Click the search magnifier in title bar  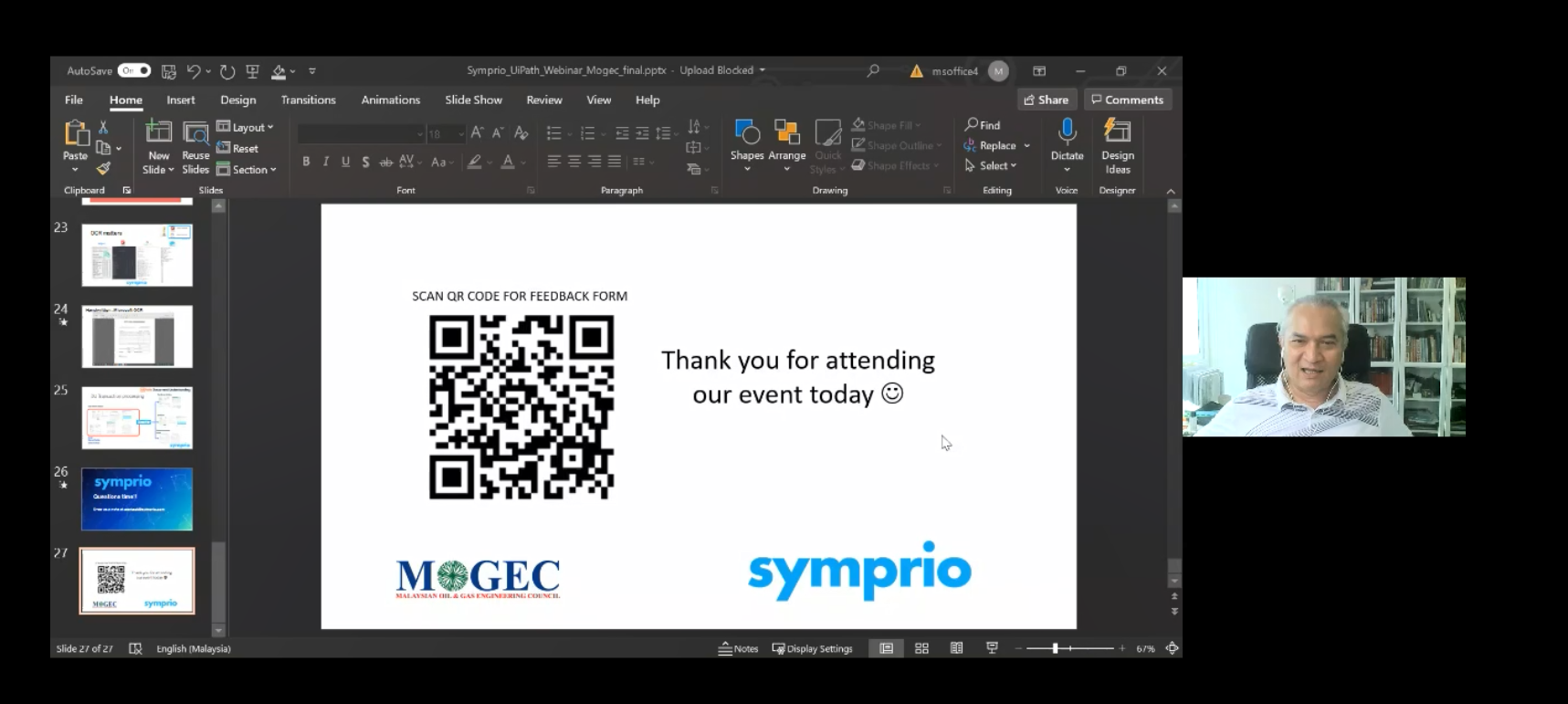tap(873, 70)
